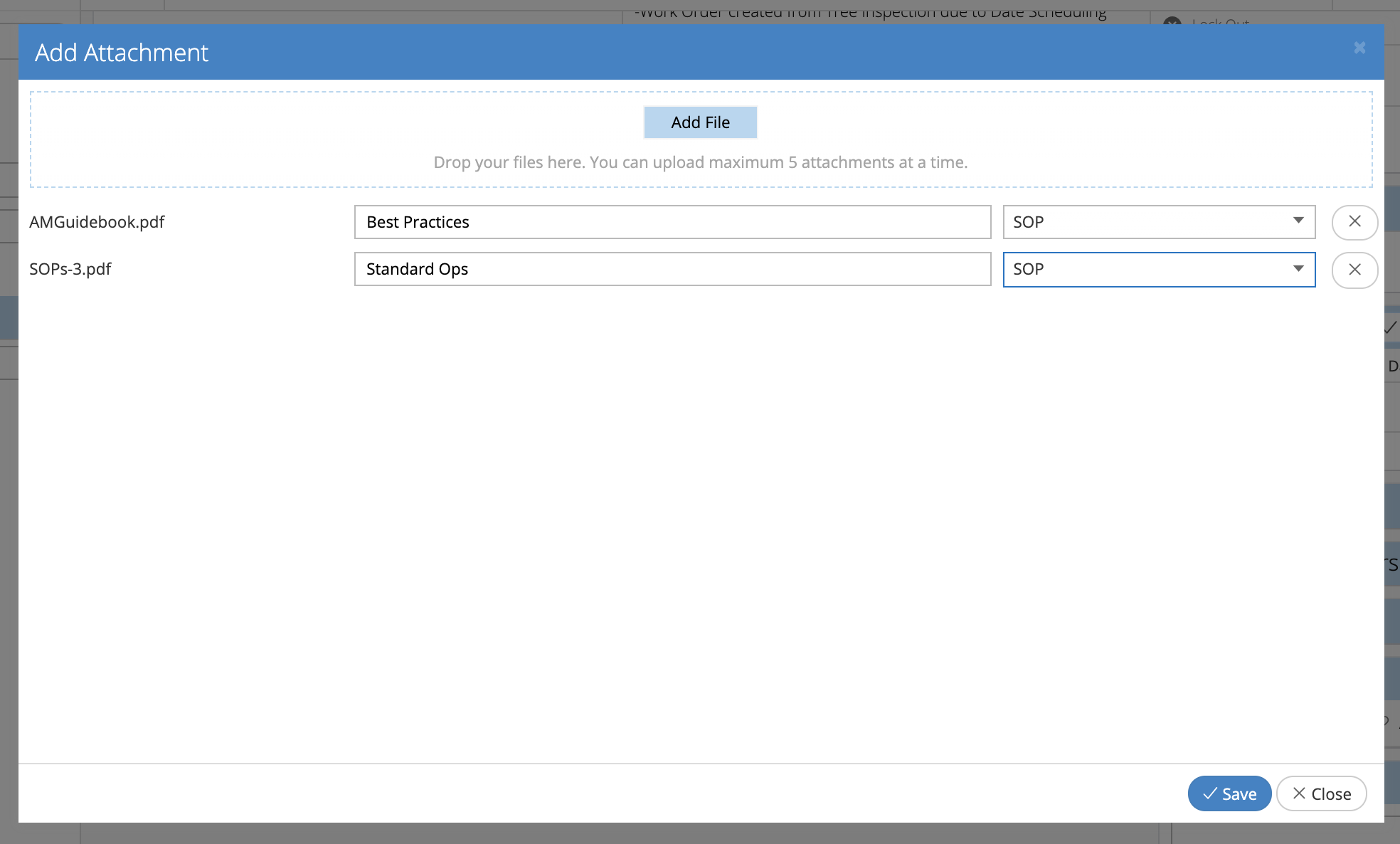Click the file drop zone text
This screenshot has width=1400, height=844.
[700, 162]
